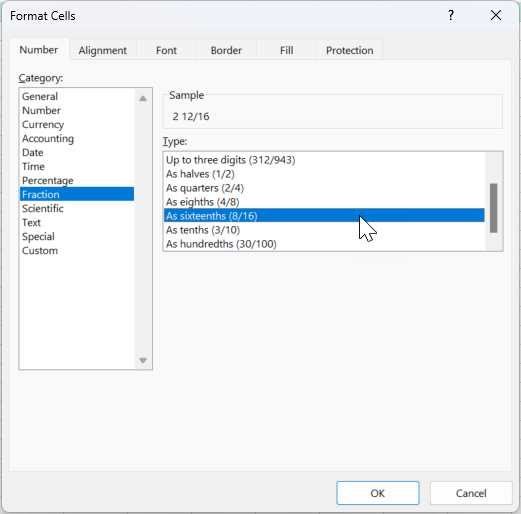Go to the Fill tab

(286, 50)
